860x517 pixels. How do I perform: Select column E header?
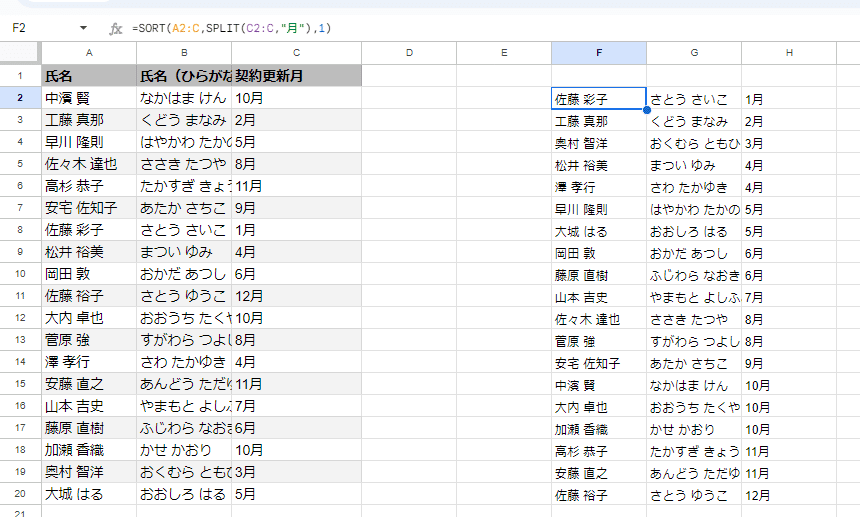pyautogui.click(x=504, y=53)
